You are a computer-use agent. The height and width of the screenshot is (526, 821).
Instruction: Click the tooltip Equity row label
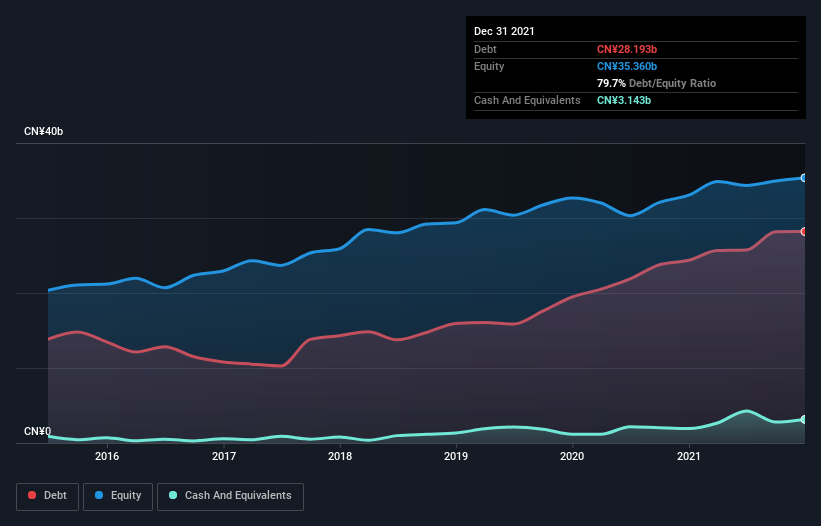[x=489, y=66]
